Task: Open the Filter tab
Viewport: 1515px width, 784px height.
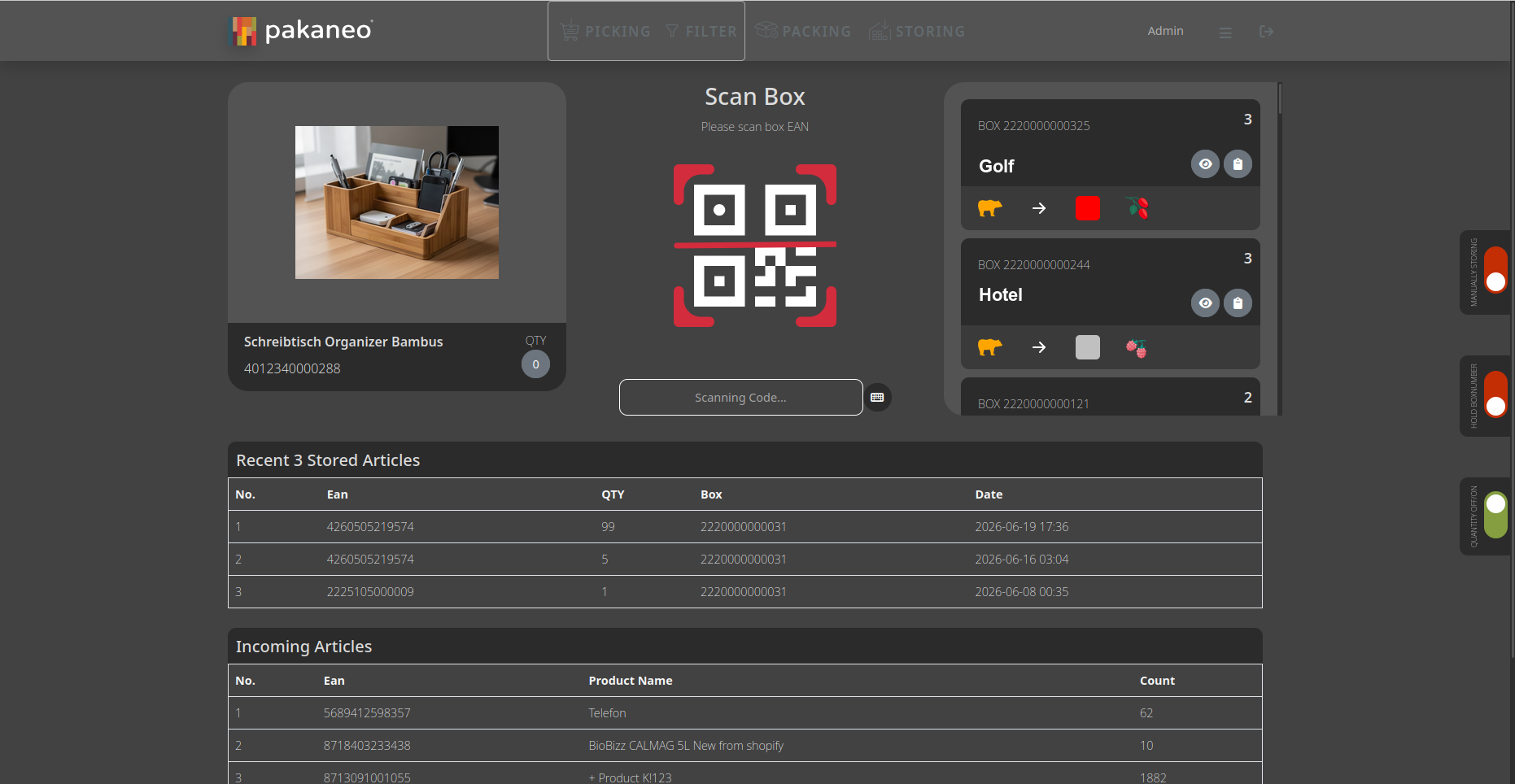Action: point(701,32)
